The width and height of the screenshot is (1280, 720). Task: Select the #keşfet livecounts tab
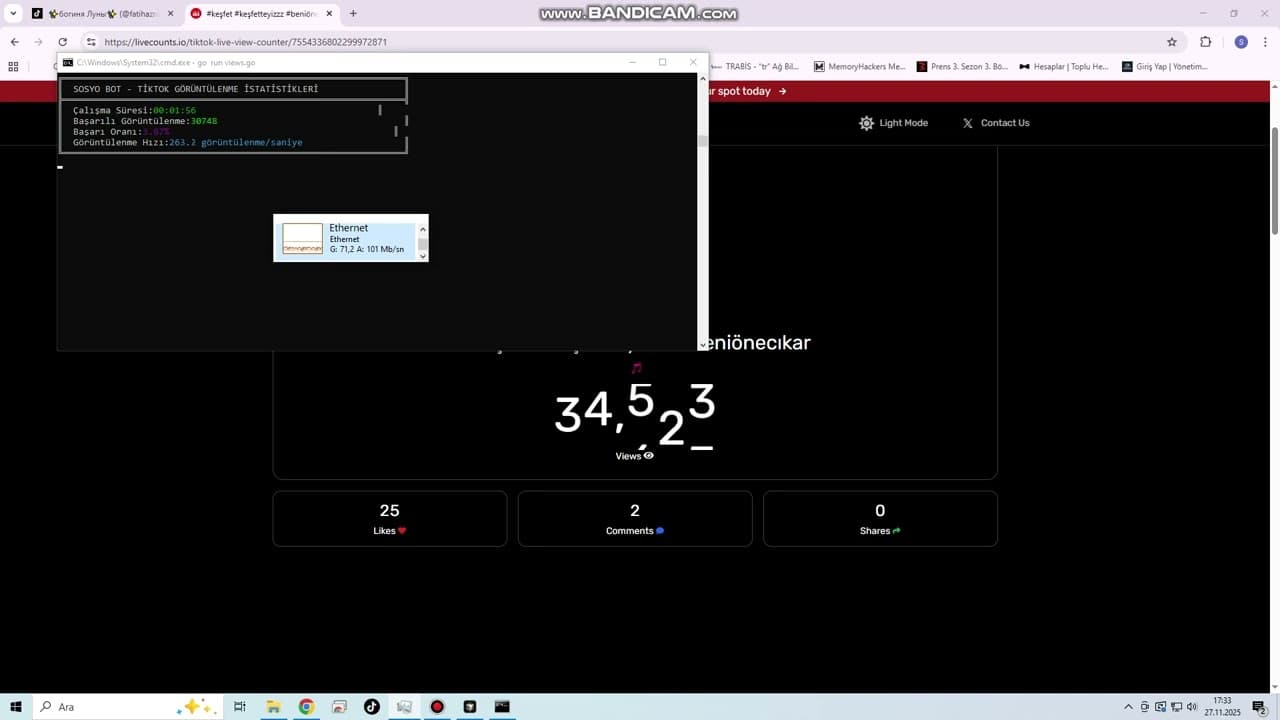pos(262,14)
